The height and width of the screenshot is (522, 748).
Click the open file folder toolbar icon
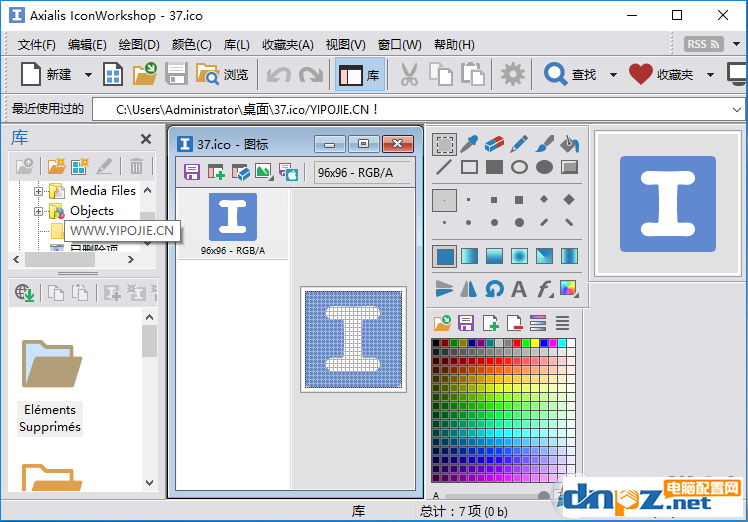pyautogui.click(x=145, y=74)
